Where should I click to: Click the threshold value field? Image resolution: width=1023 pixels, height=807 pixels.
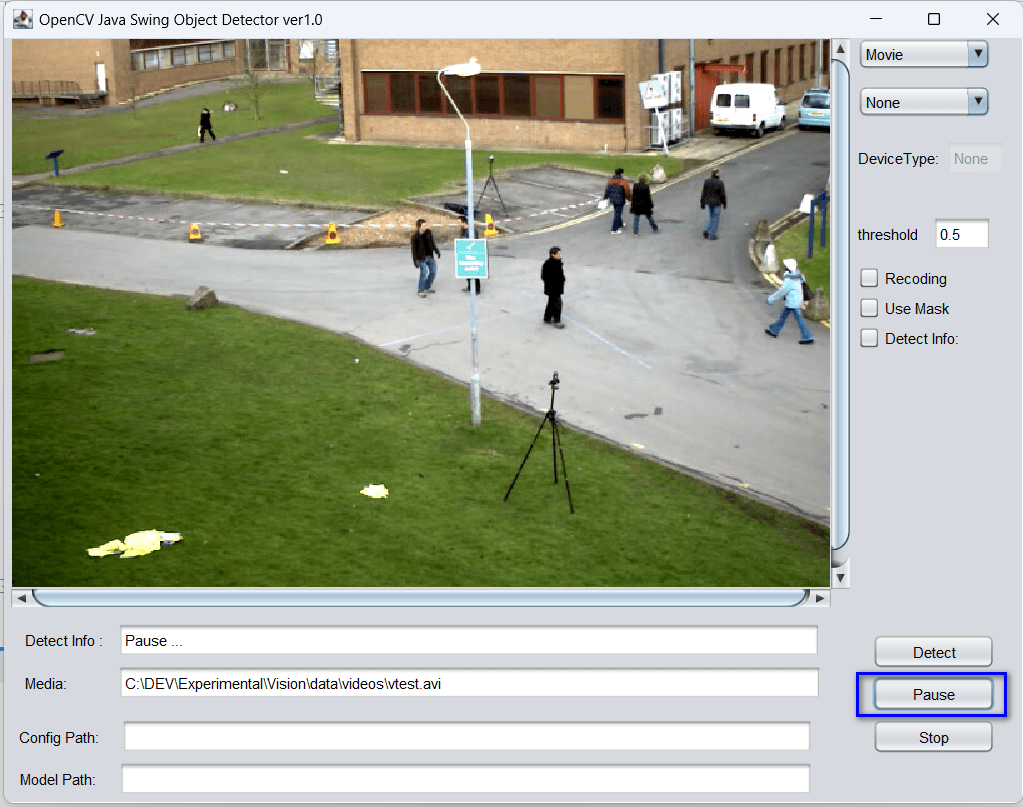(962, 235)
